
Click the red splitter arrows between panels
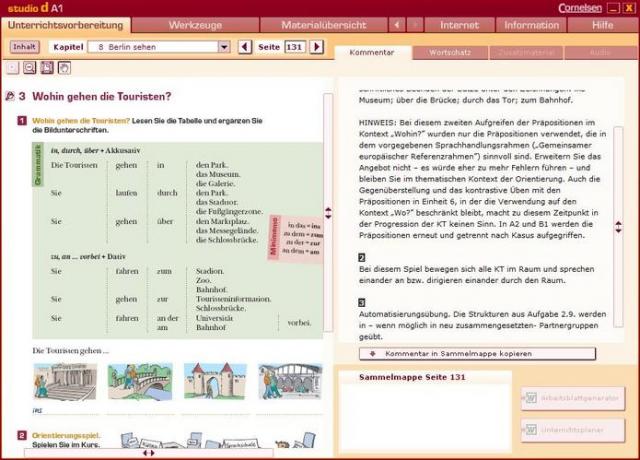click(x=328, y=212)
